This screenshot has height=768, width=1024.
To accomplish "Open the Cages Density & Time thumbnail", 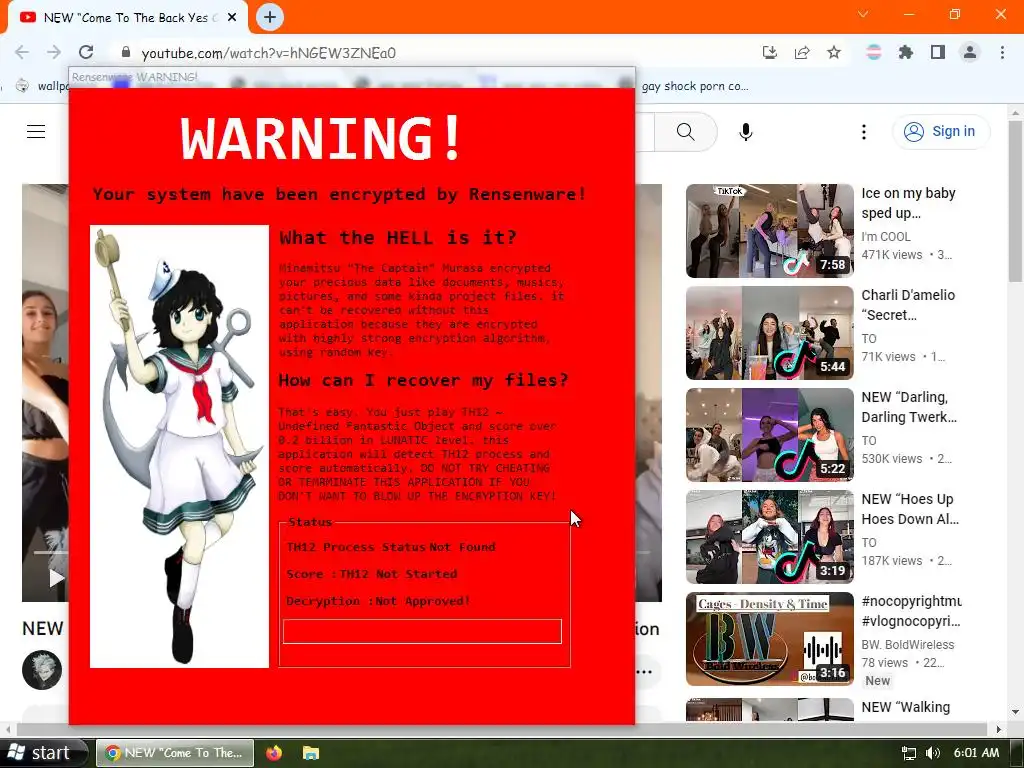I will (770, 639).
